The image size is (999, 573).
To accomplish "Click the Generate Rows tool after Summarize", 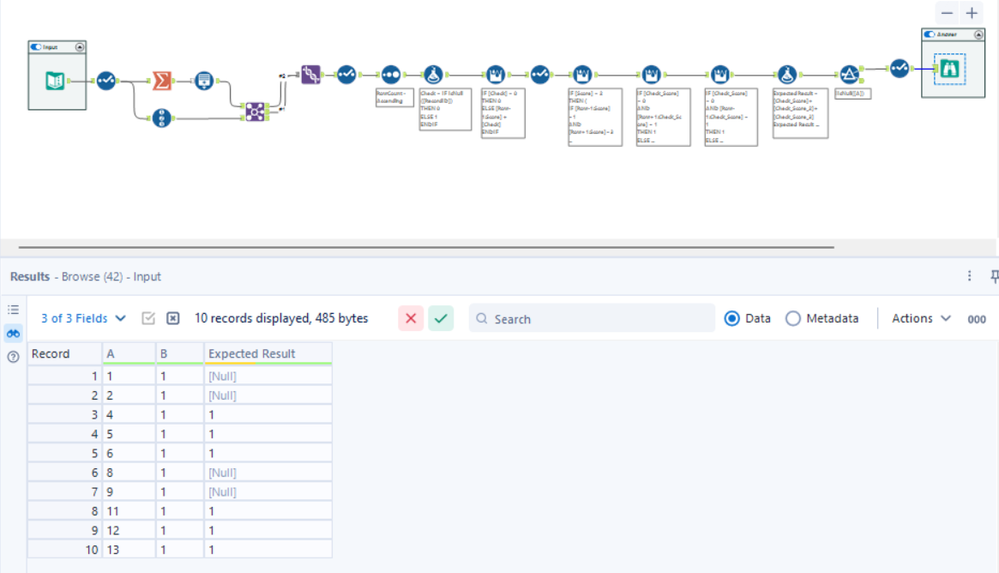I will click(x=204, y=81).
